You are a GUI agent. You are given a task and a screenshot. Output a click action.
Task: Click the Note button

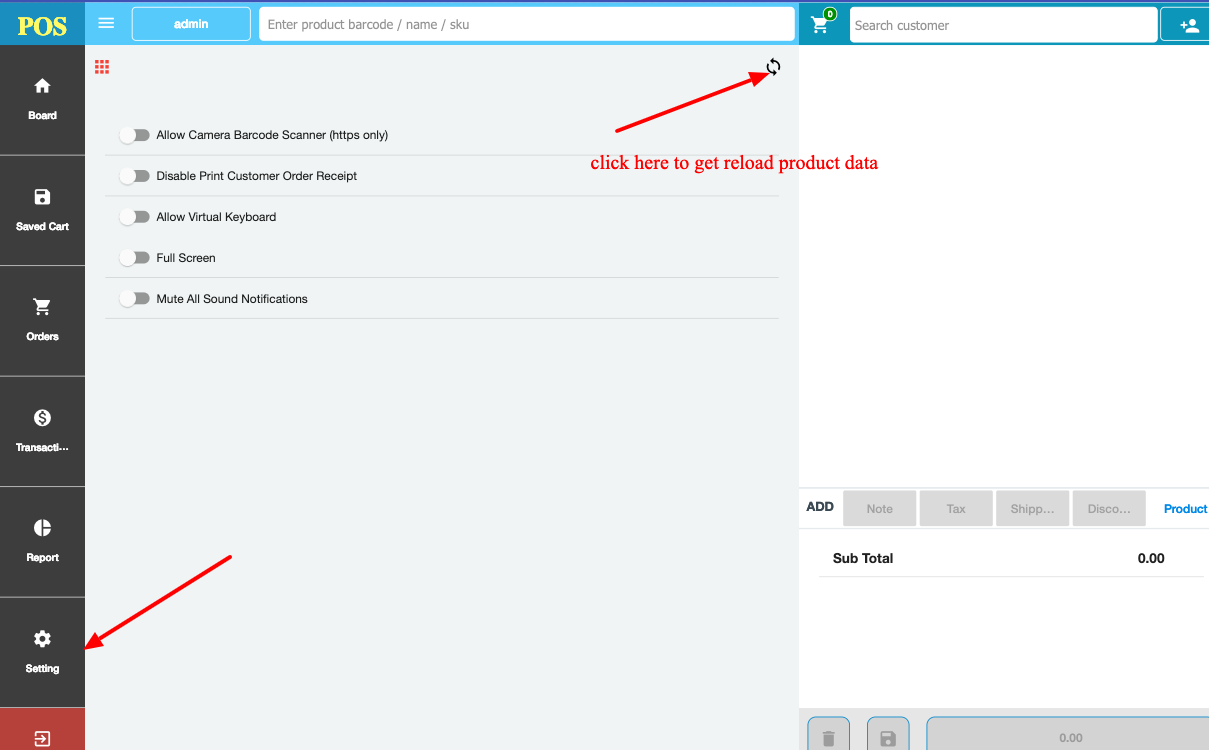click(879, 508)
